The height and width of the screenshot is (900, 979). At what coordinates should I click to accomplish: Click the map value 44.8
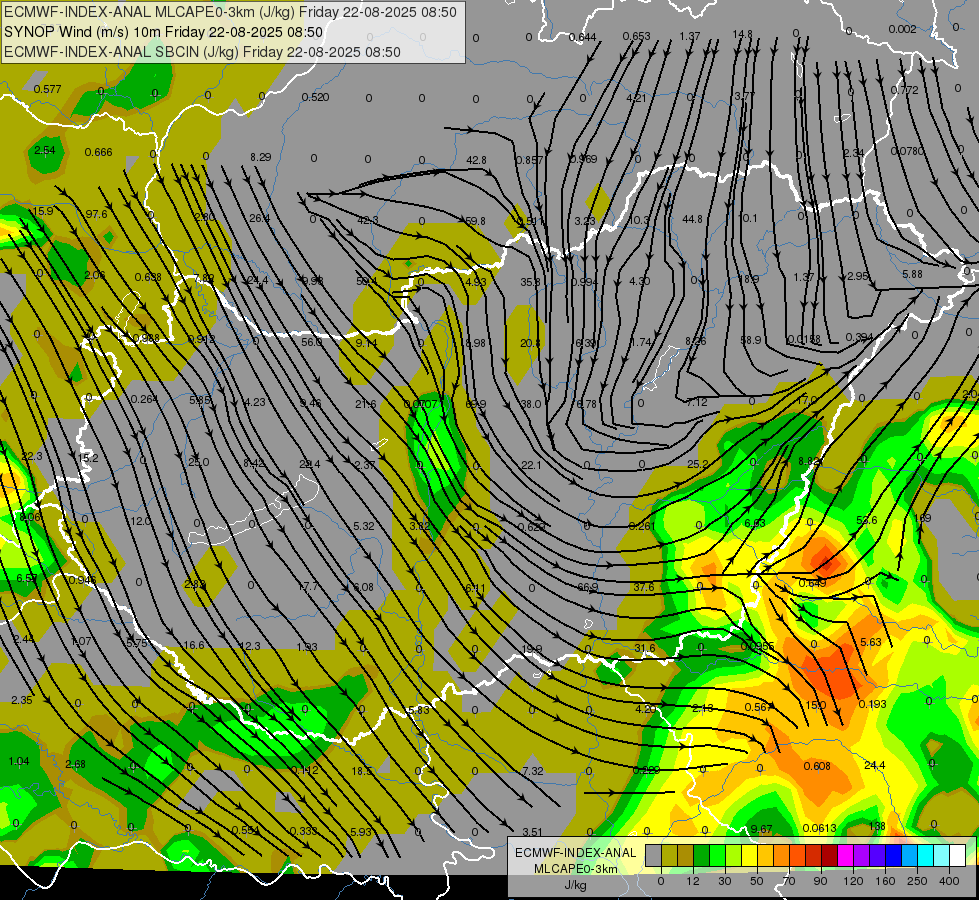tap(692, 219)
